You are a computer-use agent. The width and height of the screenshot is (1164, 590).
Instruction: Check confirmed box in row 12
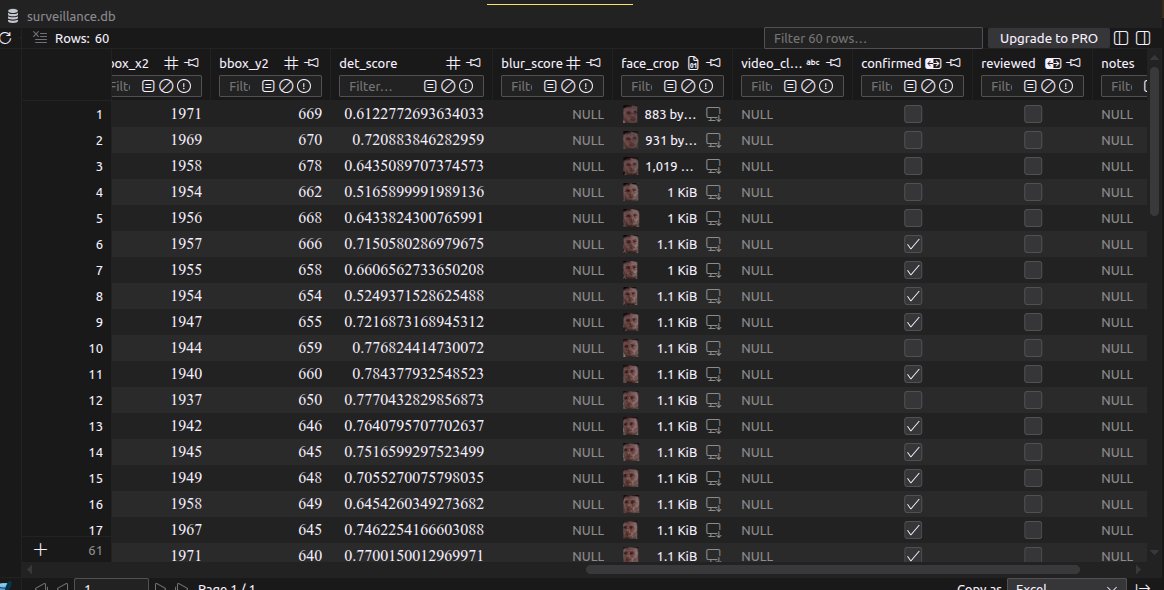click(x=913, y=399)
